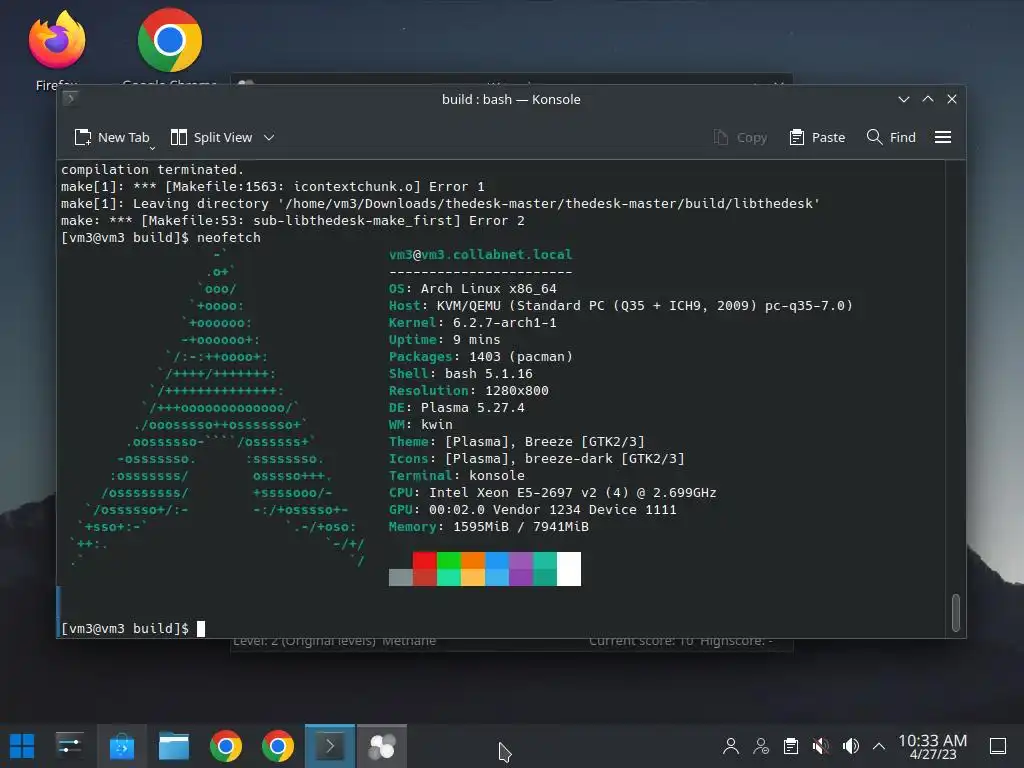The height and width of the screenshot is (768, 1024).
Task: Expand the Split View dropdown chevron
Action: tap(269, 138)
